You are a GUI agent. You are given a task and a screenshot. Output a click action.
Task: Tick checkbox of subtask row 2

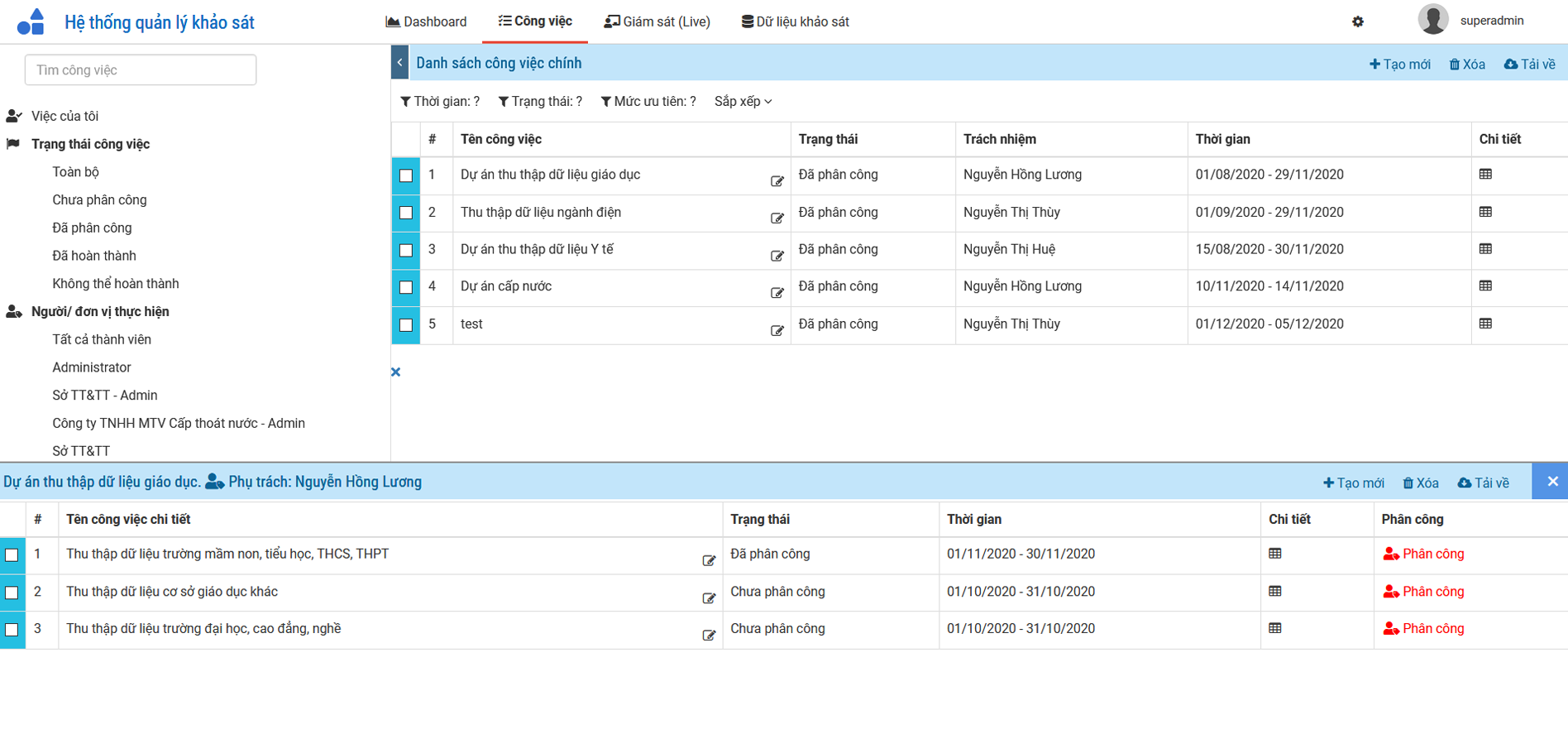point(12,593)
